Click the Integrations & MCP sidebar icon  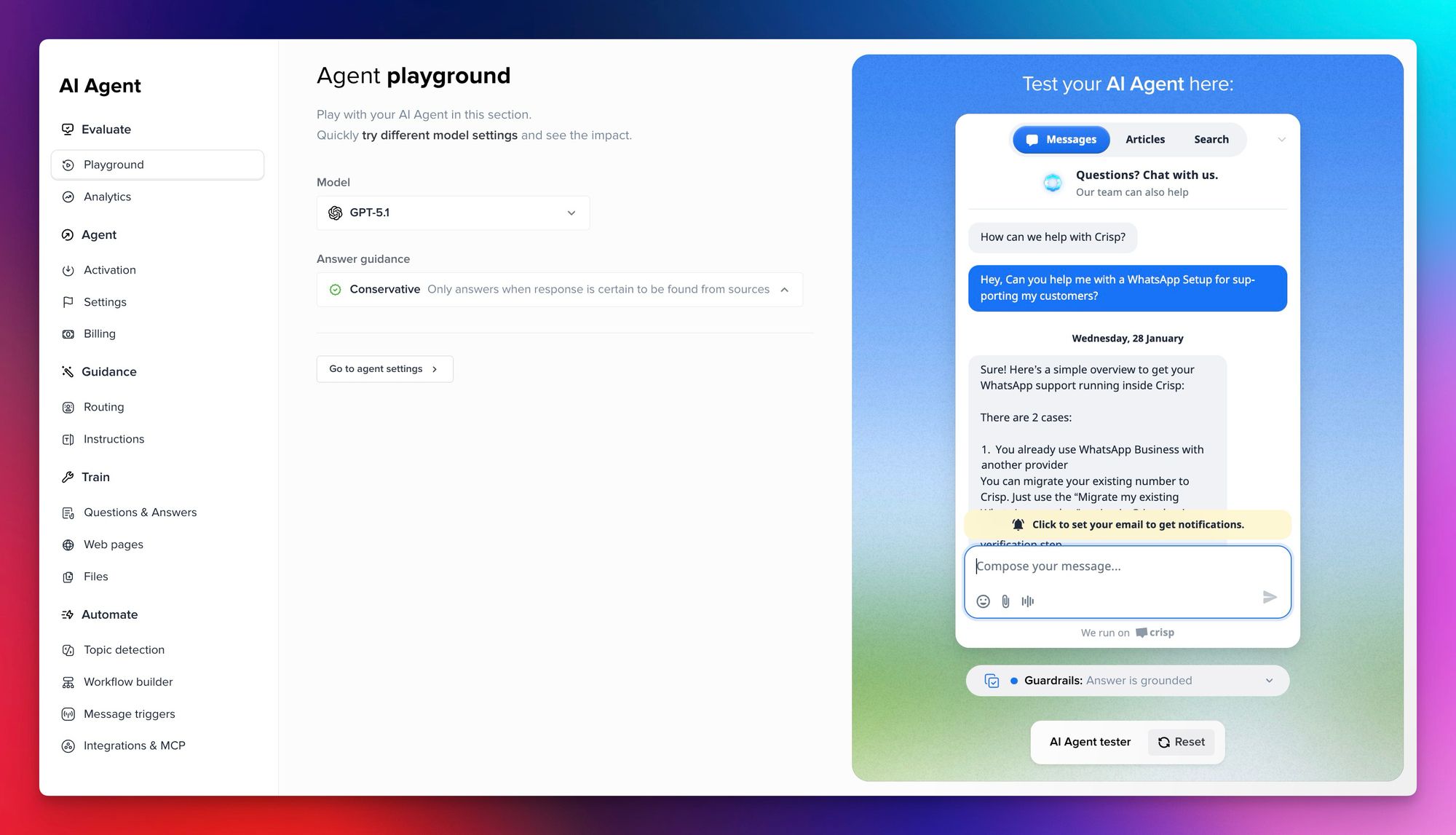click(x=68, y=746)
